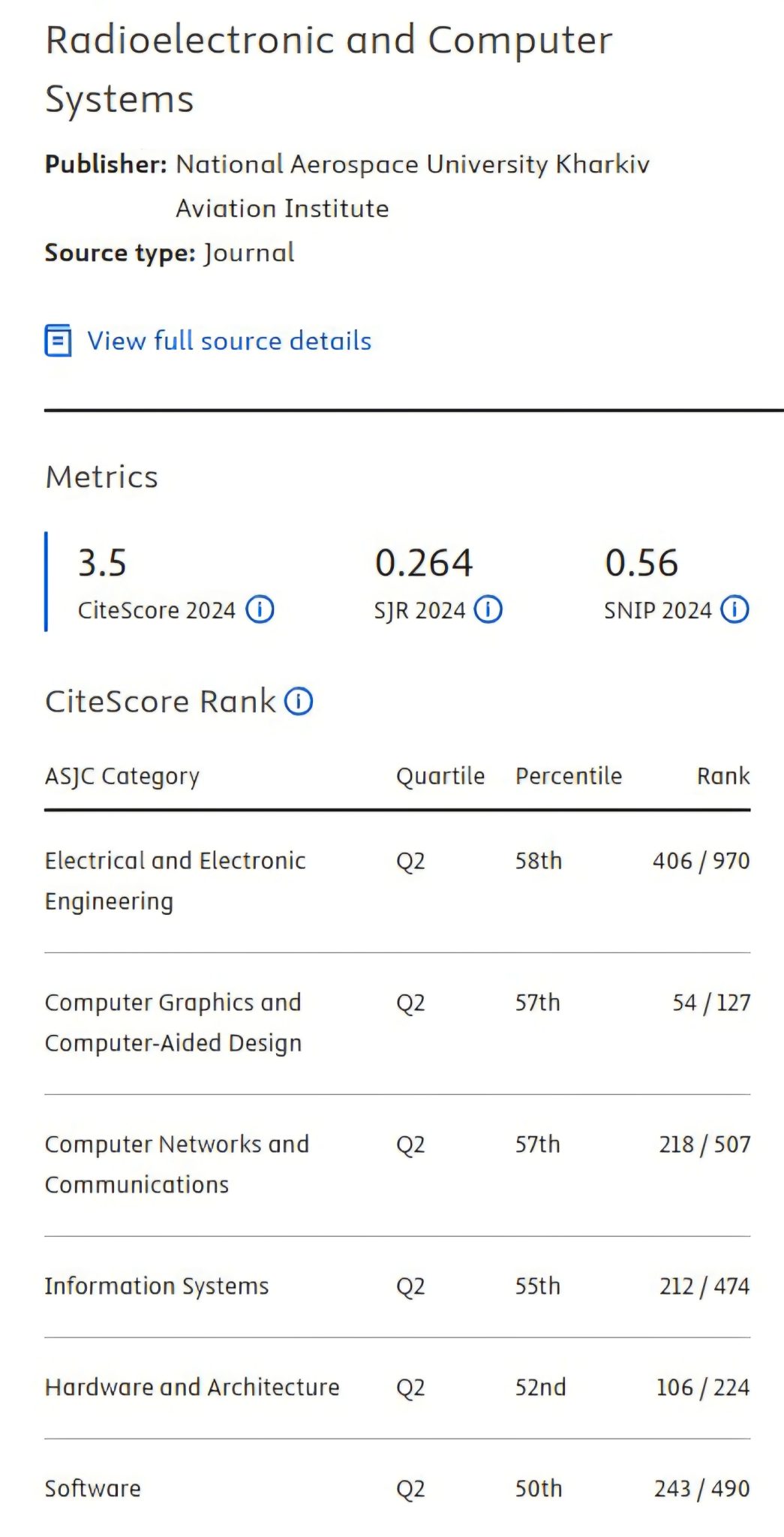The image size is (784, 1537).
Task: Click the 0.264 SJR value
Action: 424,563
